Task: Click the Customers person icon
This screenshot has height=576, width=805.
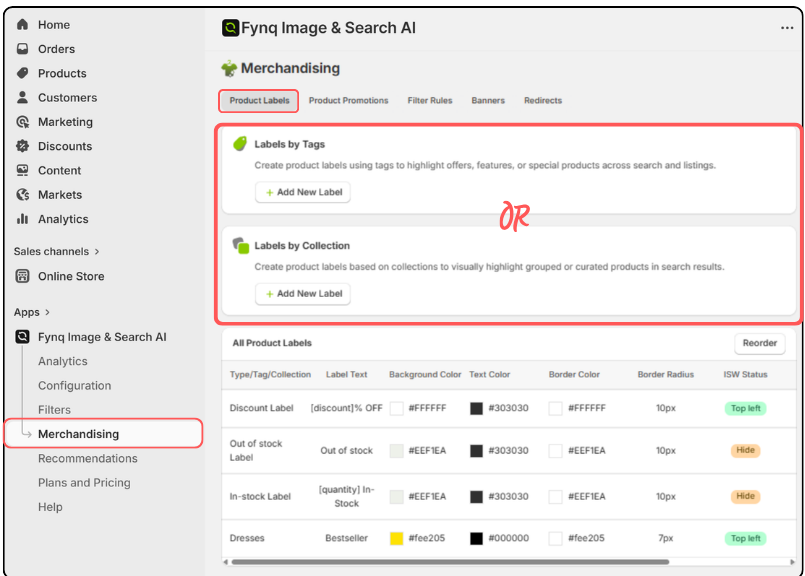Action: pyautogui.click(x=22, y=97)
